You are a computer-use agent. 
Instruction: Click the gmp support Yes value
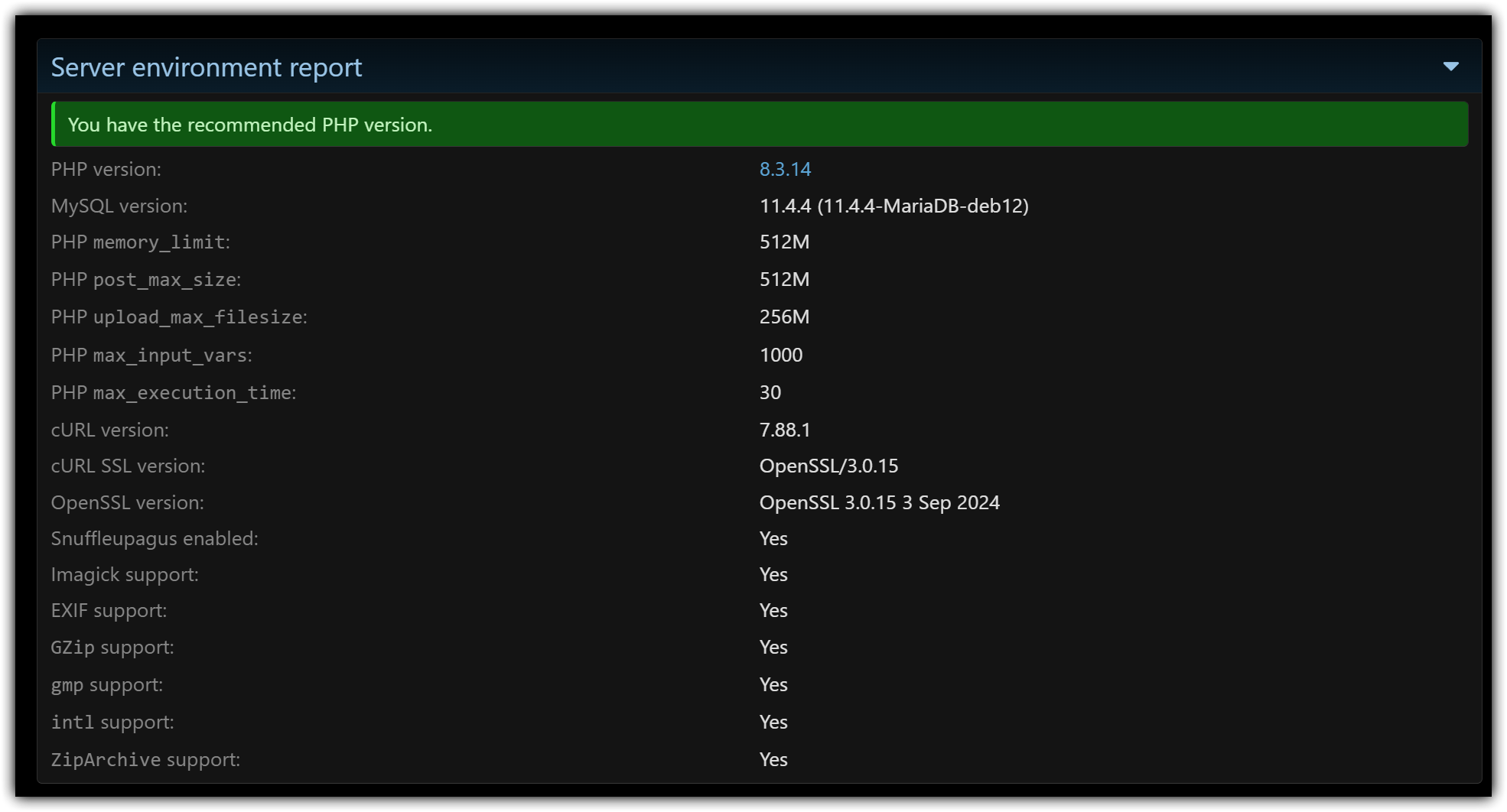pos(773,684)
